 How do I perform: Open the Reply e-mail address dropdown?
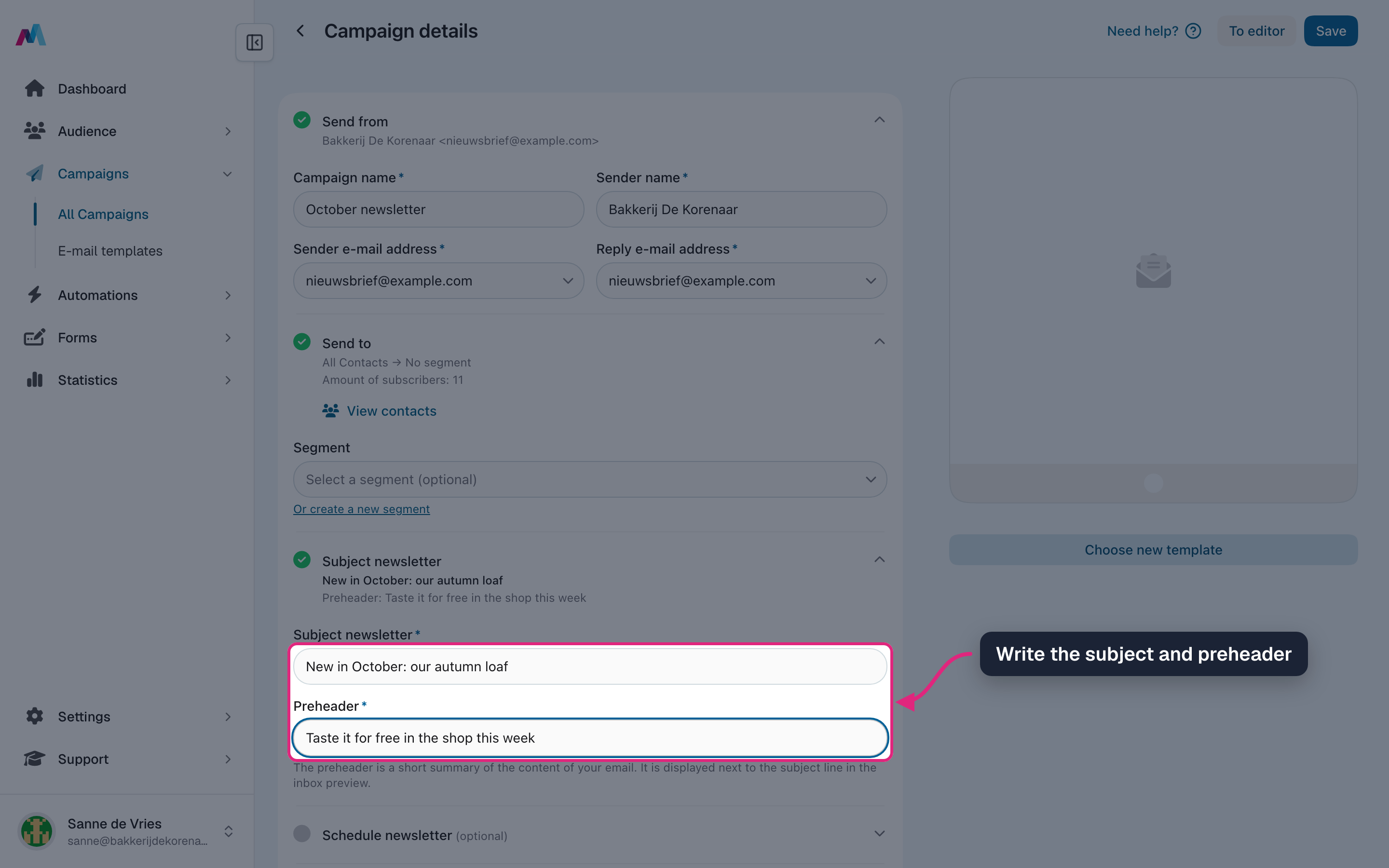[742, 281]
